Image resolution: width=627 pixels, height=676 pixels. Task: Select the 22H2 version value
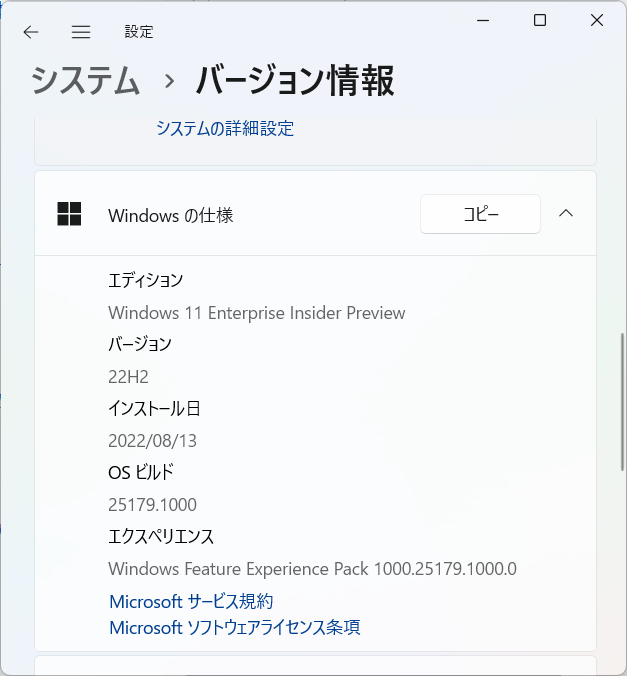128,377
